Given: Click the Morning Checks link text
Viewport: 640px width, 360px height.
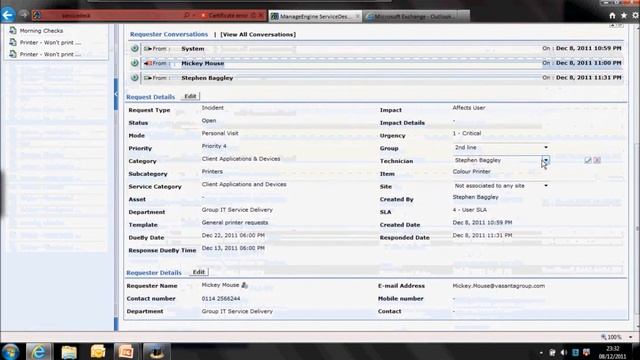Looking at the screenshot, I should click(41, 31).
